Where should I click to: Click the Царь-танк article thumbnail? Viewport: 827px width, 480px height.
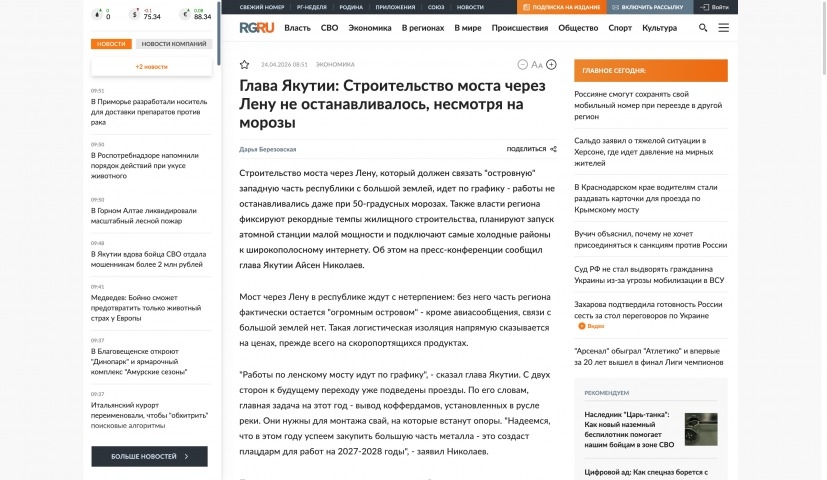(x=701, y=429)
